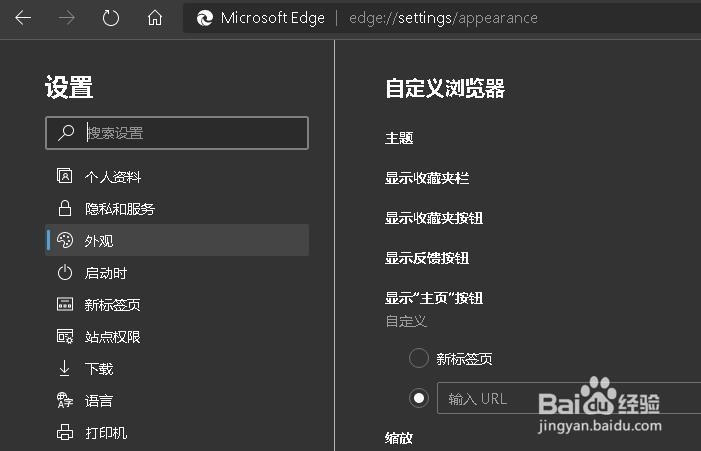The image size is (701, 451).
Task: Select 外观 in settings sidebar
Action: pyautogui.click(x=177, y=240)
